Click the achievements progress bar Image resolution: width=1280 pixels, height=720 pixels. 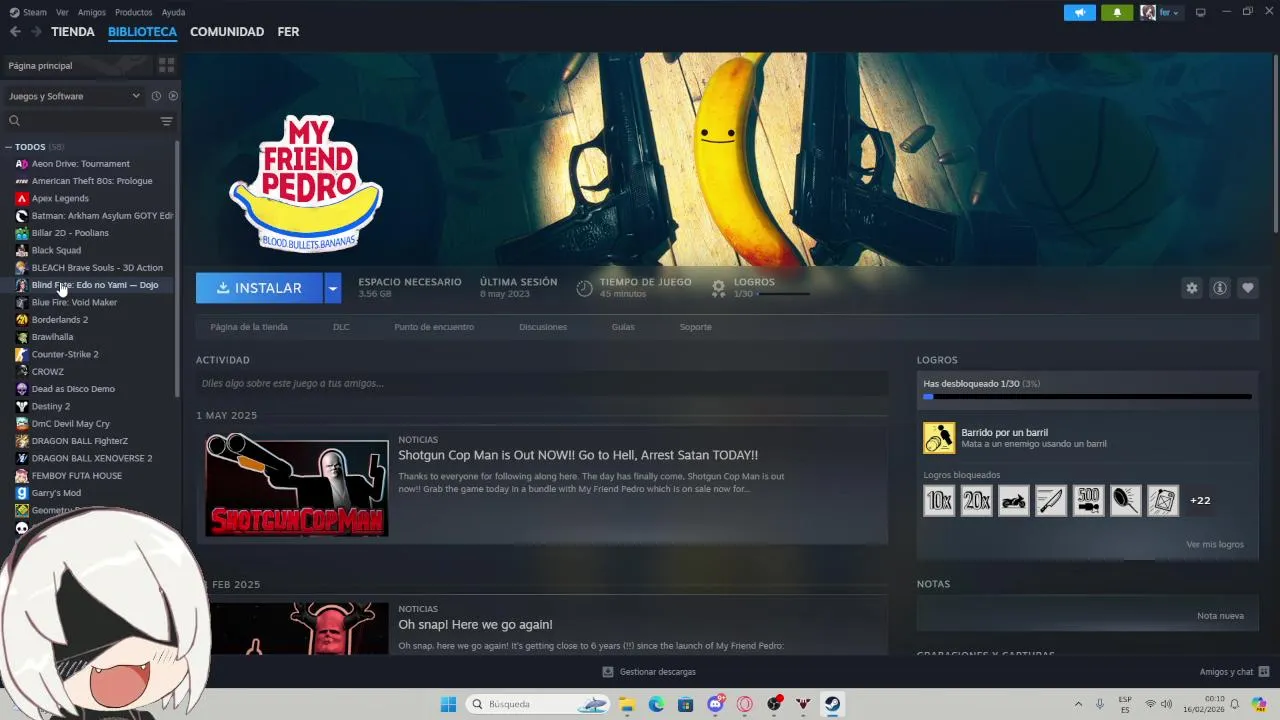1087,397
